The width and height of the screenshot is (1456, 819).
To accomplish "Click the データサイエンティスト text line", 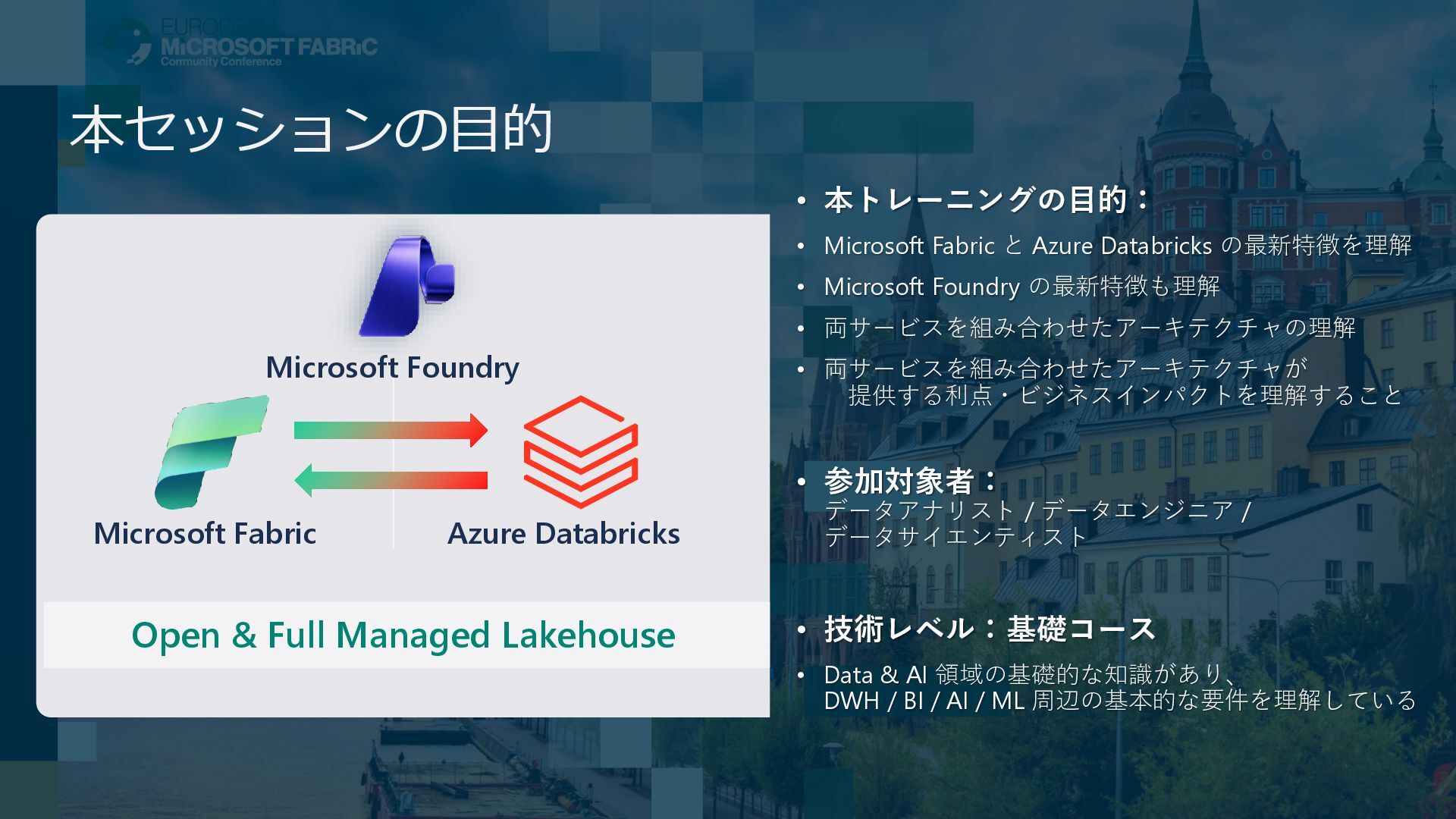I will [x=955, y=536].
